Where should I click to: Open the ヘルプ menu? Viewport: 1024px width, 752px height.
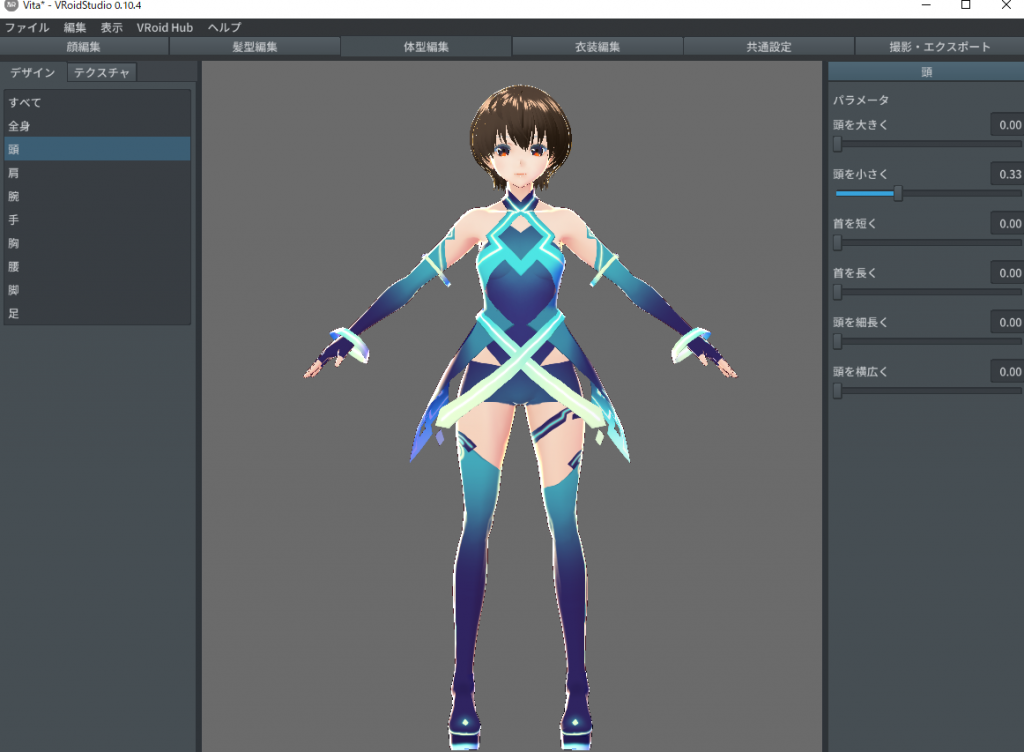[x=224, y=28]
